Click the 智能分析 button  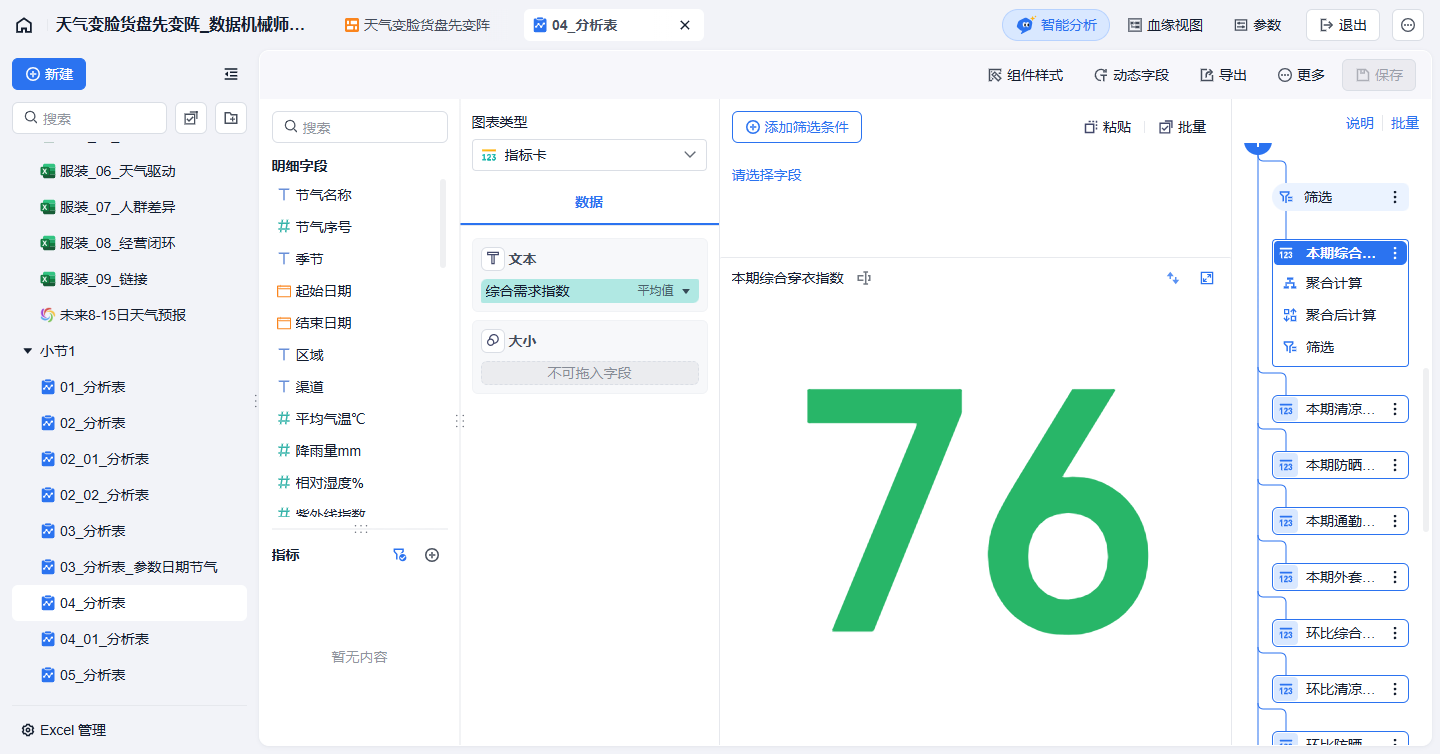point(1056,25)
